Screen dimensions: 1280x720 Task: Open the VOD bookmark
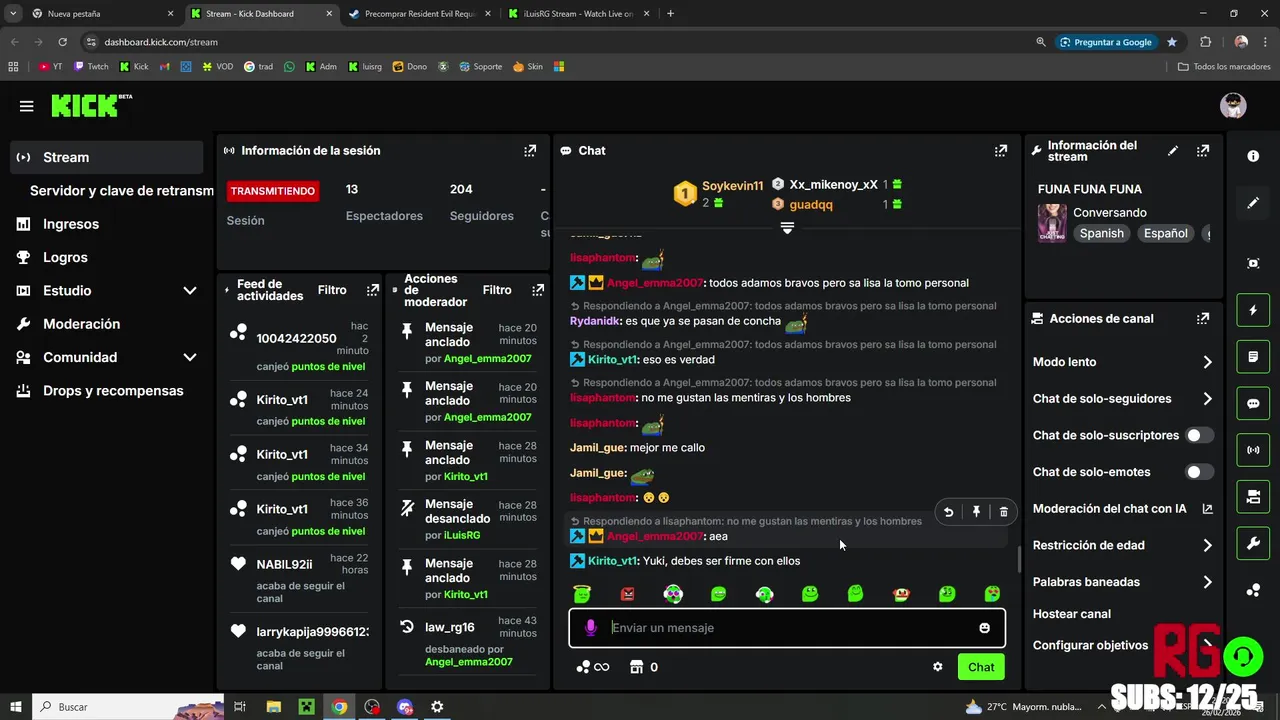[x=217, y=67]
